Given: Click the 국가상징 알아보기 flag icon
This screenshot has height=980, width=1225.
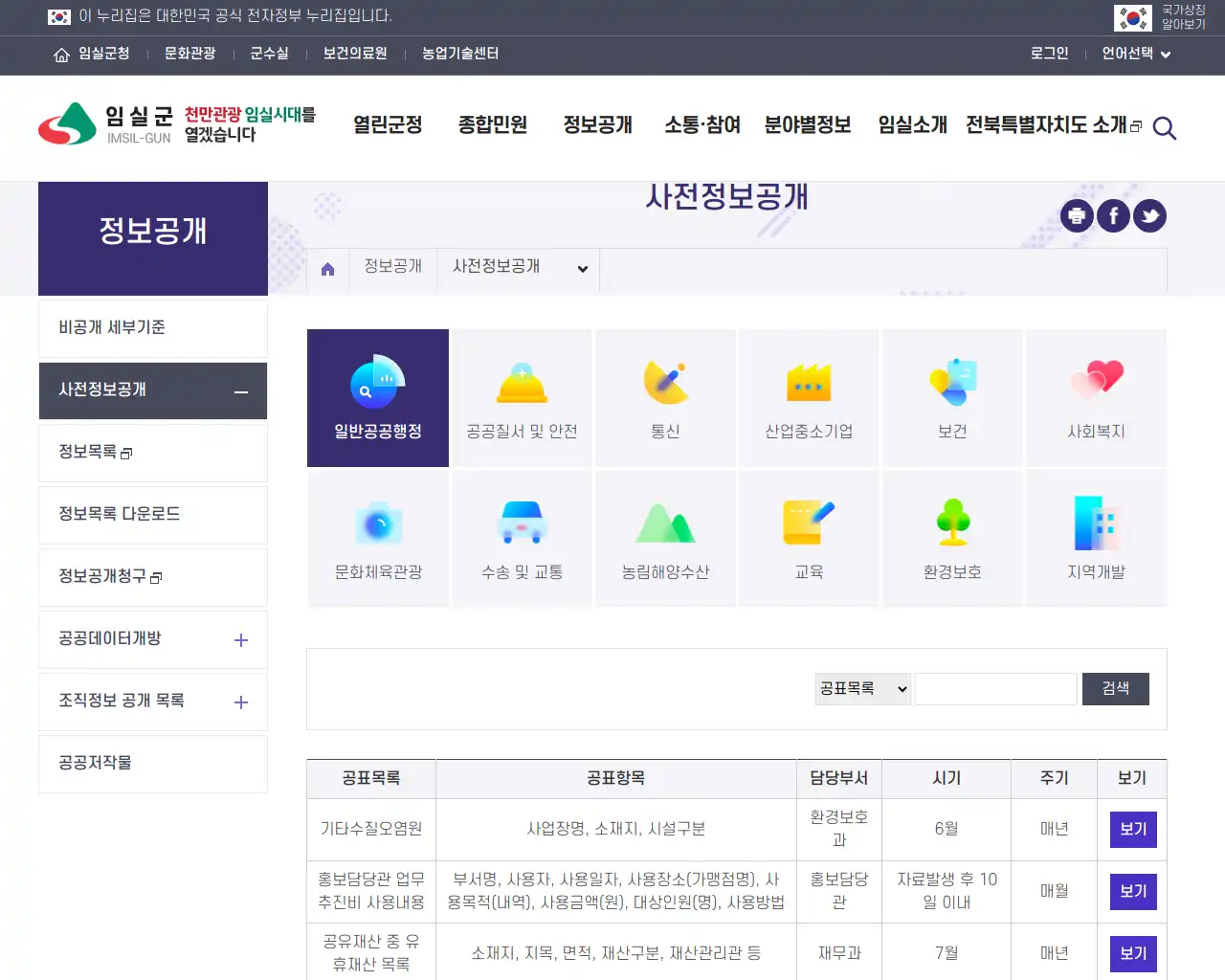Looking at the screenshot, I should pyautogui.click(x=1132, y=18).
